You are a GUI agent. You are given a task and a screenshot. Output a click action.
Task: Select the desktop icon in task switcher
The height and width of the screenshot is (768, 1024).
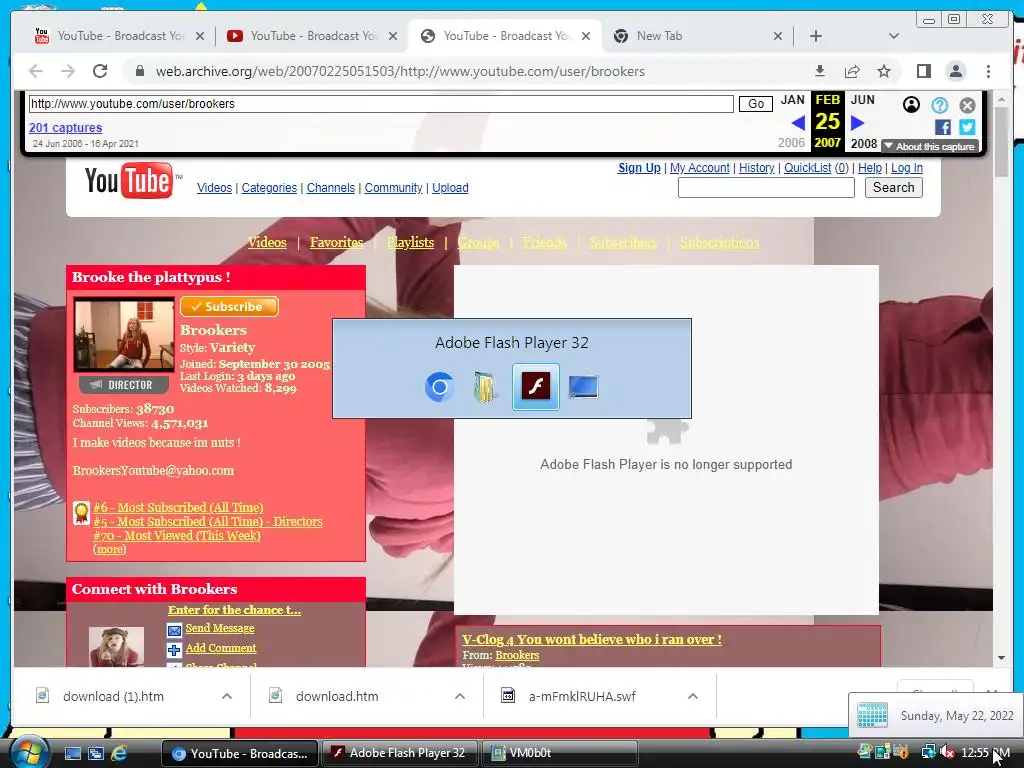point(583,387)
